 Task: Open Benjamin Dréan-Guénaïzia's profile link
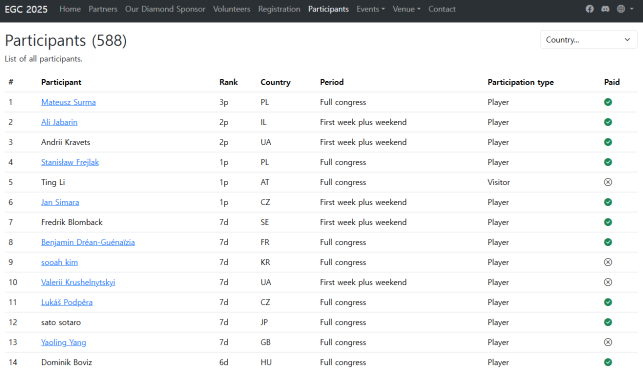coord(88,242)
